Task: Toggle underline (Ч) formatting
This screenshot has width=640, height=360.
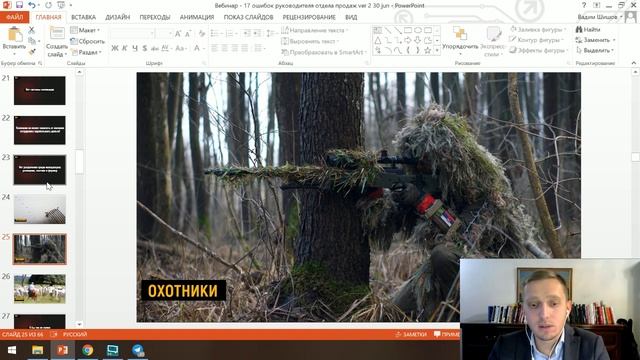Action: (135, 48)
